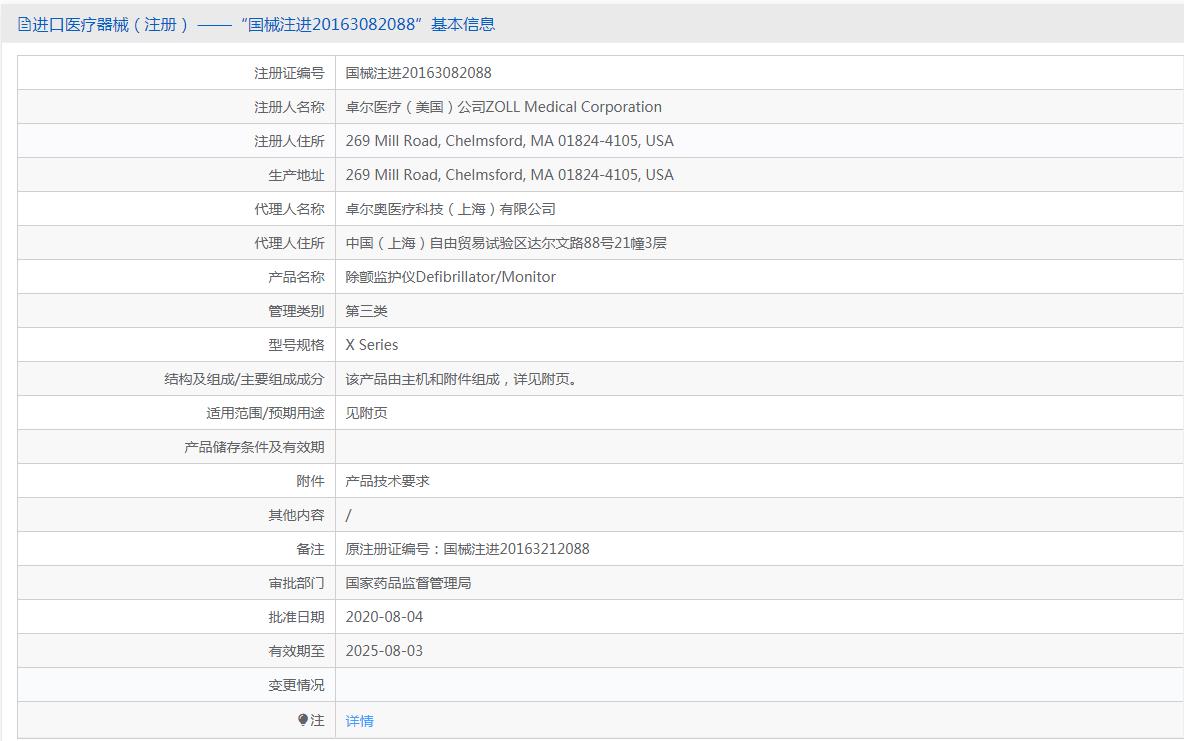Click the 变更情况 row label
The height and width of the screenshot is (741, 1184).
point(296,685)
